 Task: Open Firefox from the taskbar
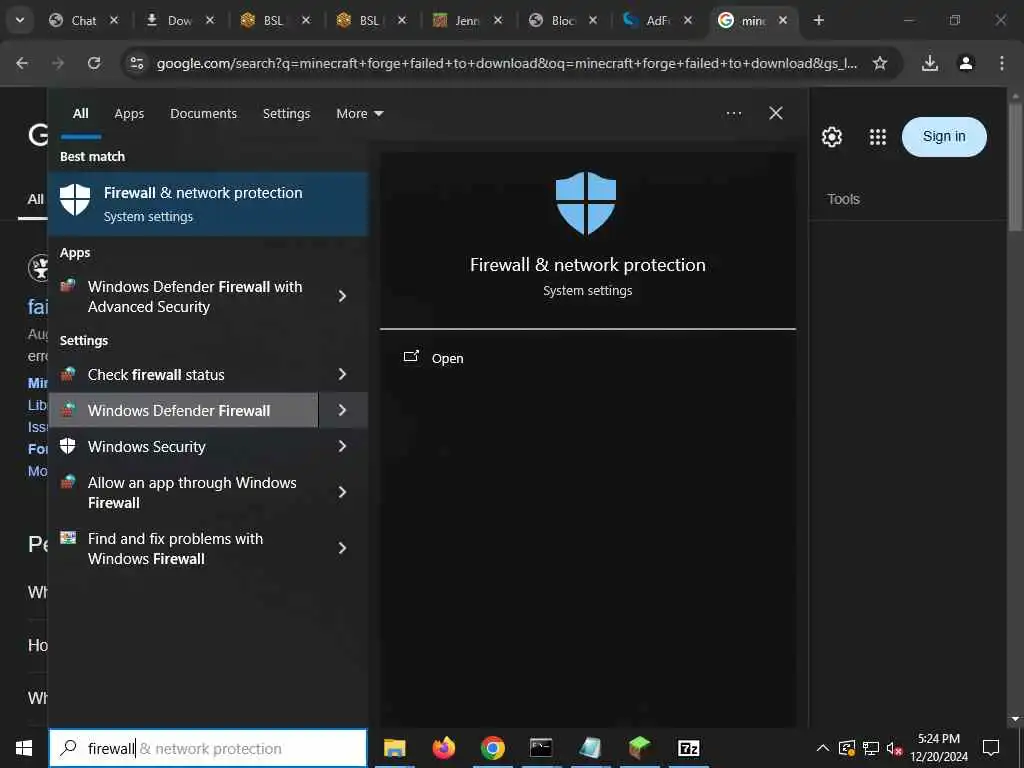[x=443, y=748]
